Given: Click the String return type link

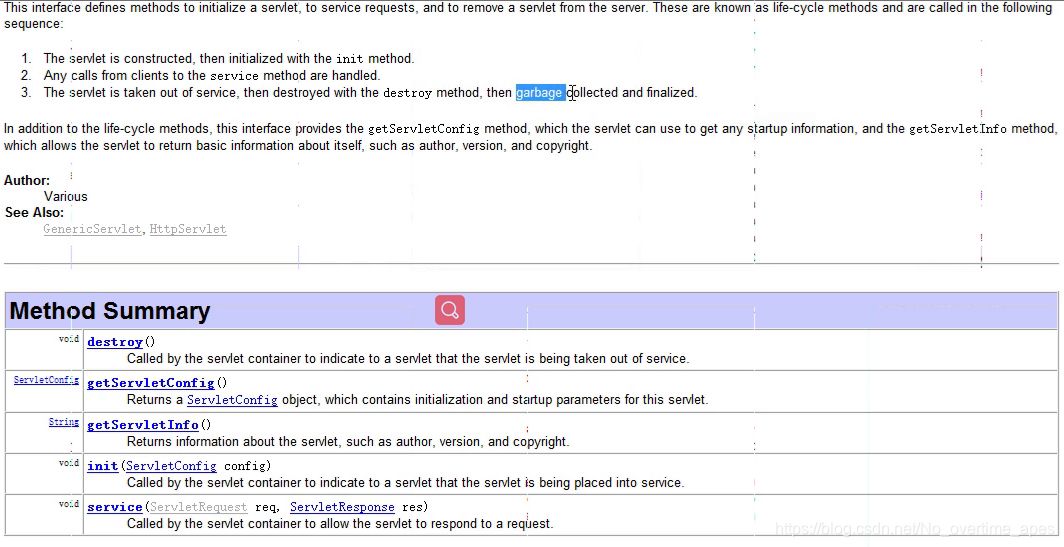Looking at the screenshot, I should tap(64, 422).
